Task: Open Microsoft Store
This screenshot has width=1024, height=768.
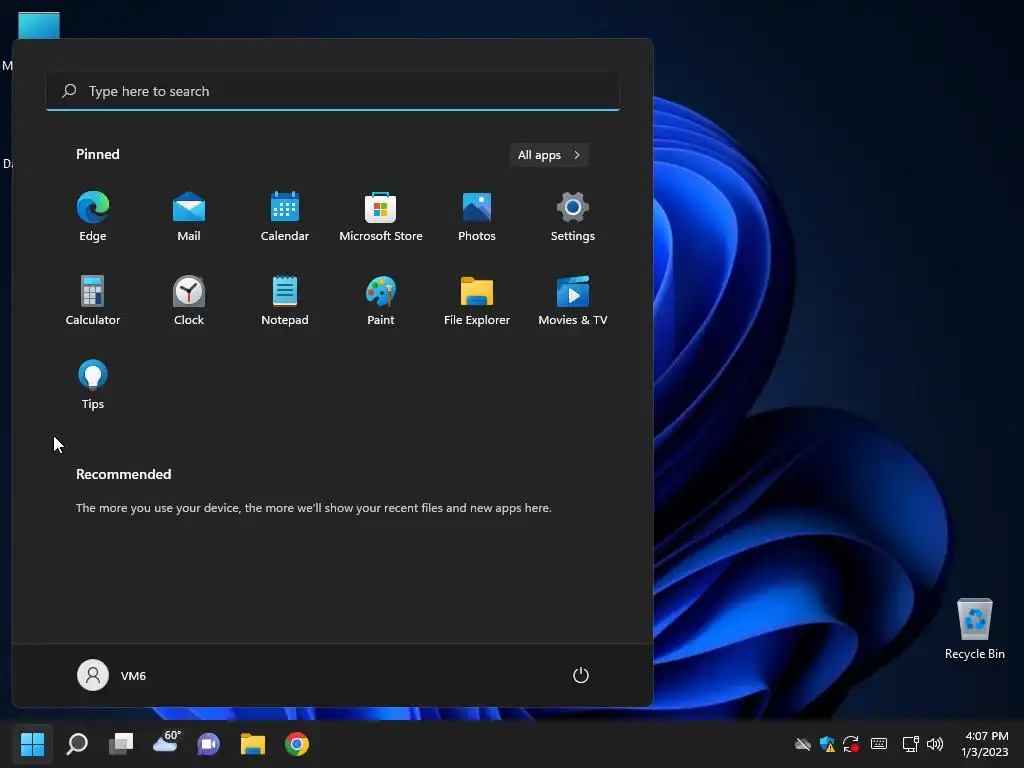Action: coord(381,217)
